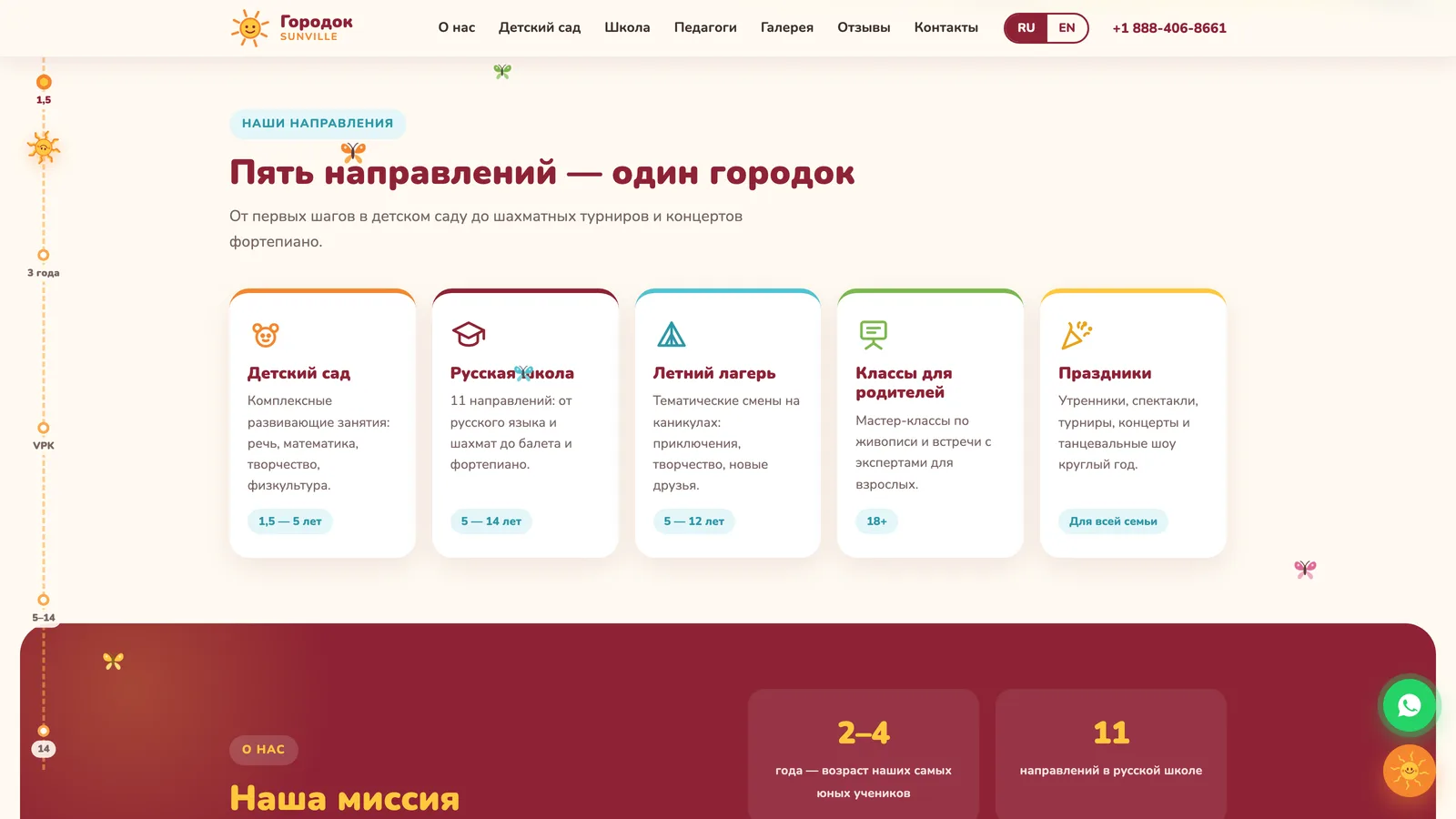Open the Русская школа card title
Viewport: 1456px width, 819px height.
point(512,373)
